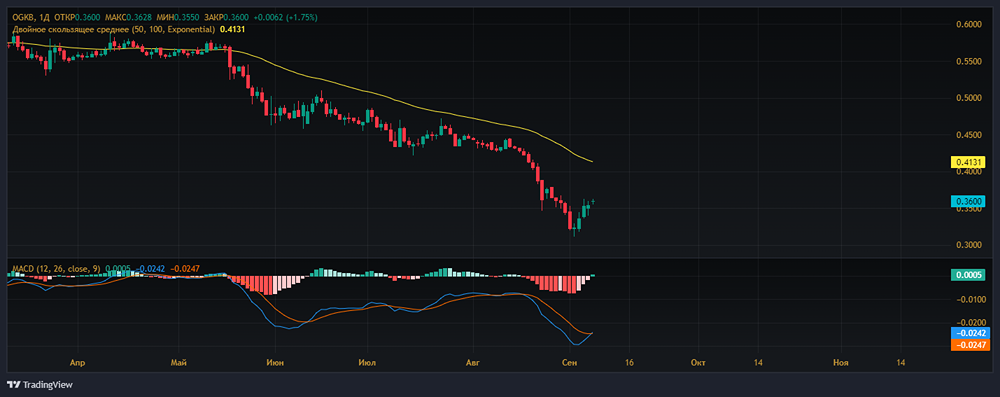The width and height of the screenshot is (1000, 397).
Task: Click the Июл label on the time axis
Action: pos(368,363)
